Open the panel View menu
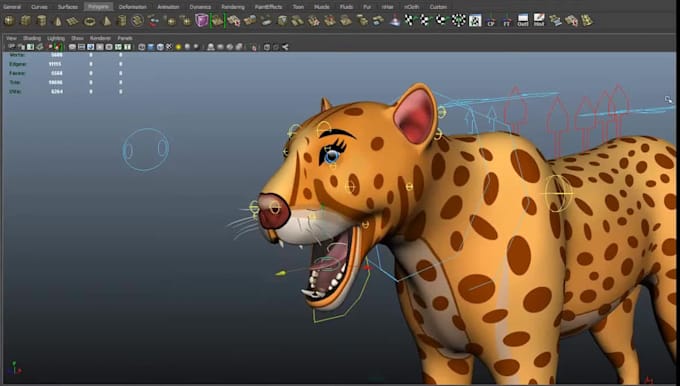Screen dimensions: 680x386 click(11, 38)
